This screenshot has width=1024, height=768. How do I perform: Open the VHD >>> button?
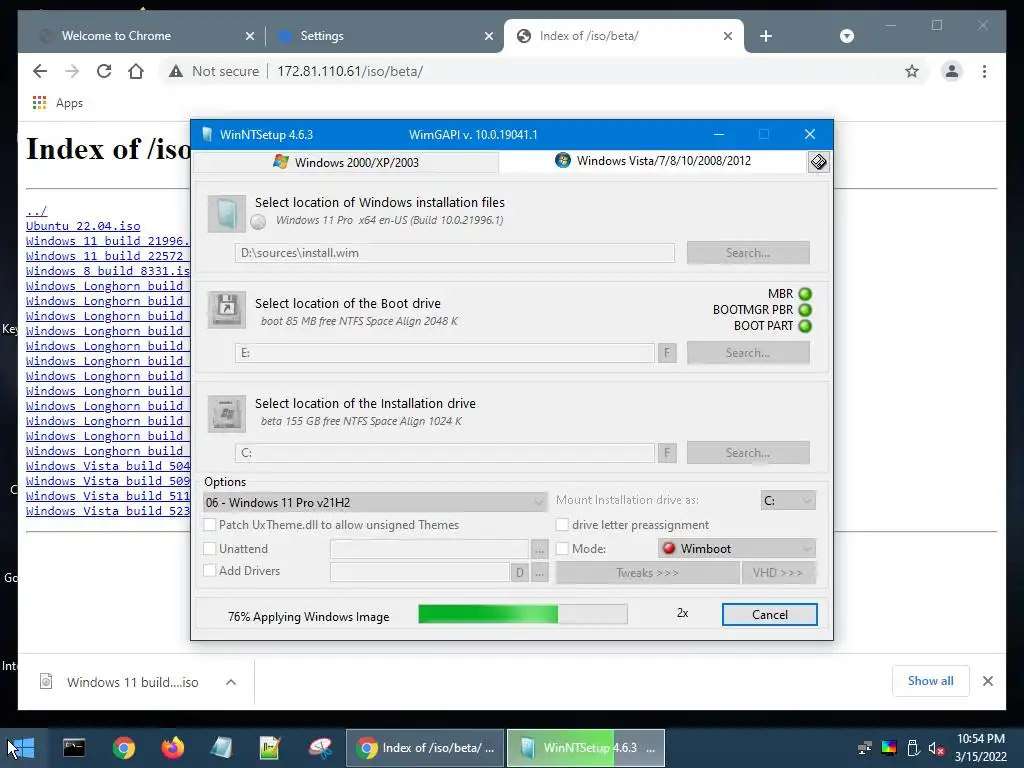(778, 573)
